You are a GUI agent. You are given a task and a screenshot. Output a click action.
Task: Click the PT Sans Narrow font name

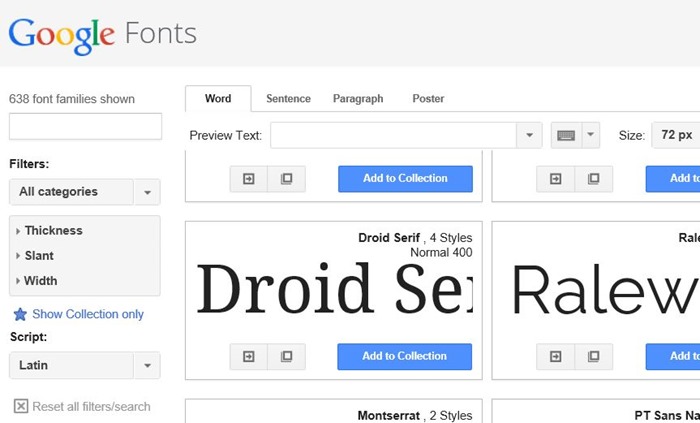tap(667, 415)
